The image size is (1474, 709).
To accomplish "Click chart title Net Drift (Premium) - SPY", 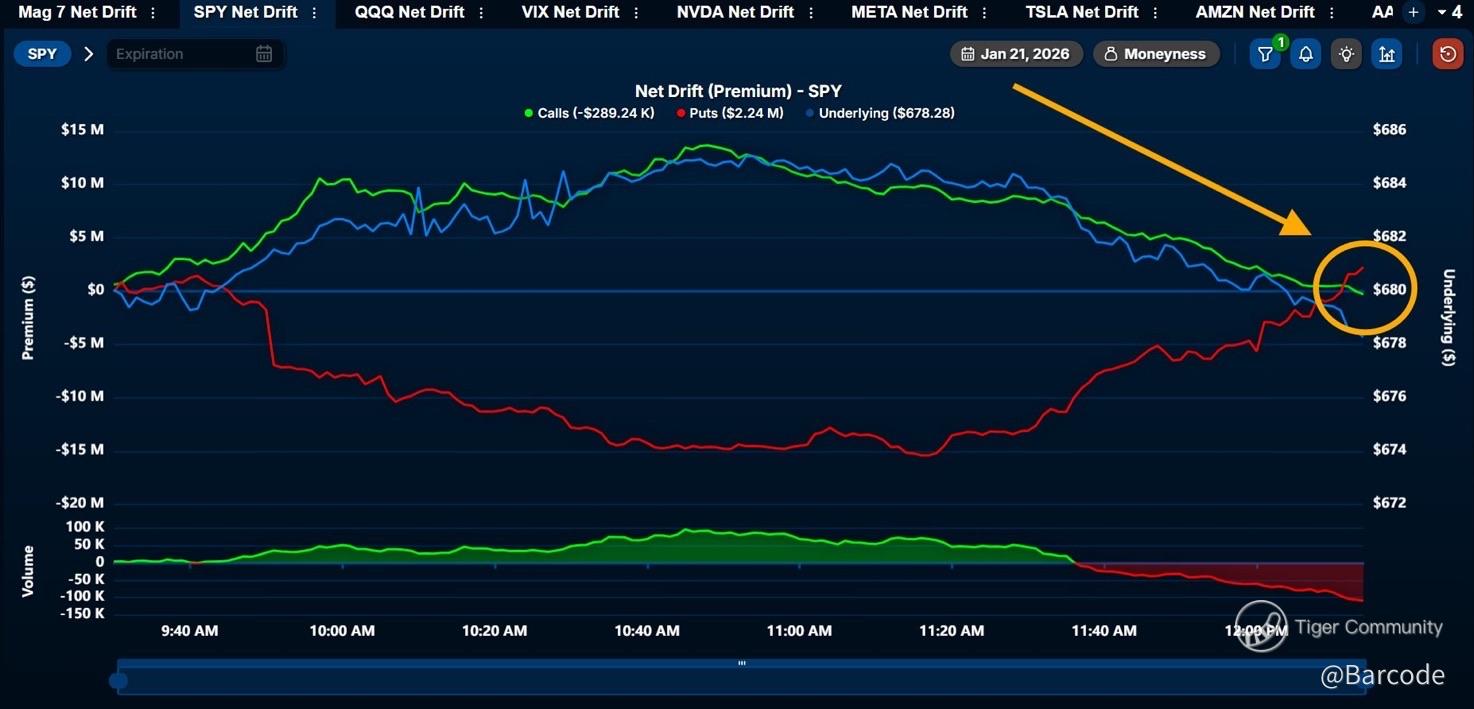I will click(x=738, y=91).
